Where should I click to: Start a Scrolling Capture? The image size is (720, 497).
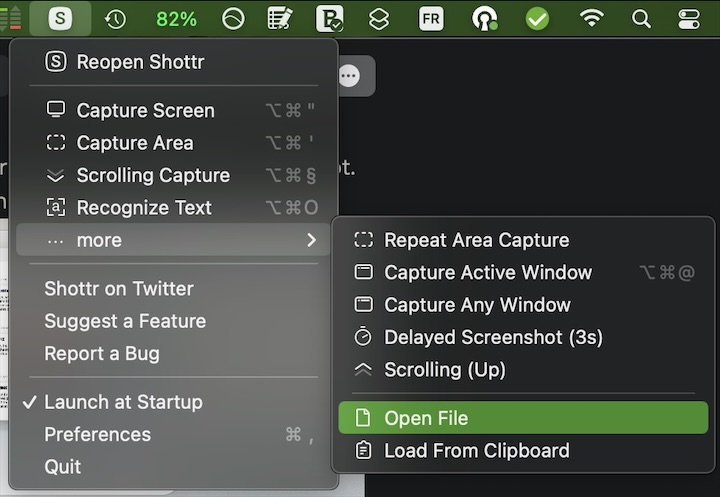[152, 175]
